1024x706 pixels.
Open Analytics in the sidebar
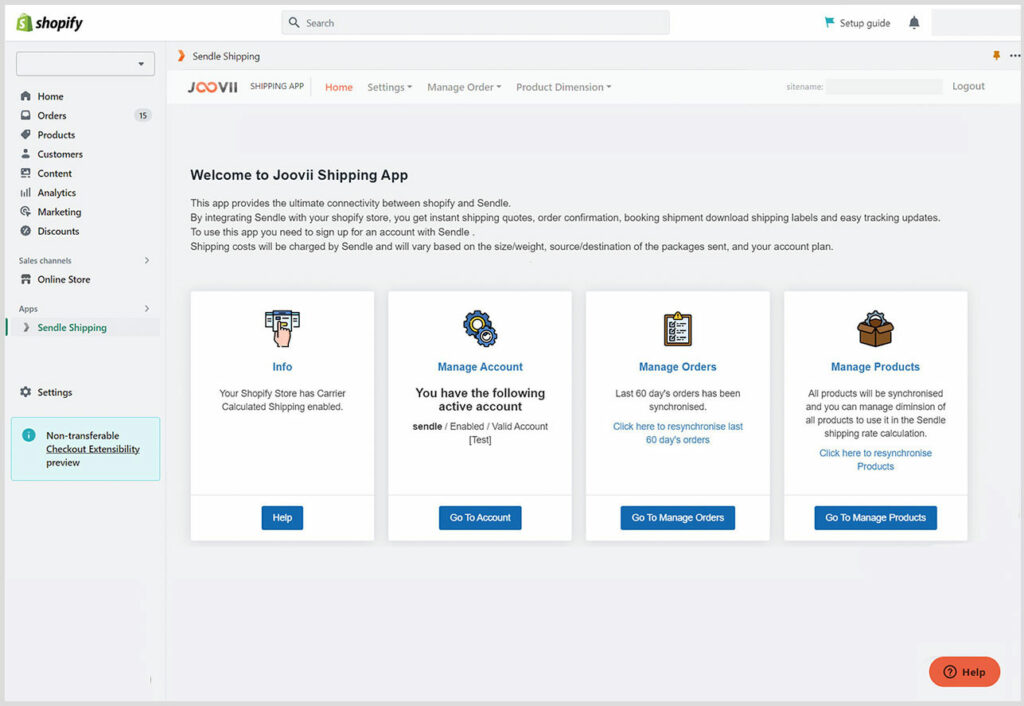tap(57, 193)
